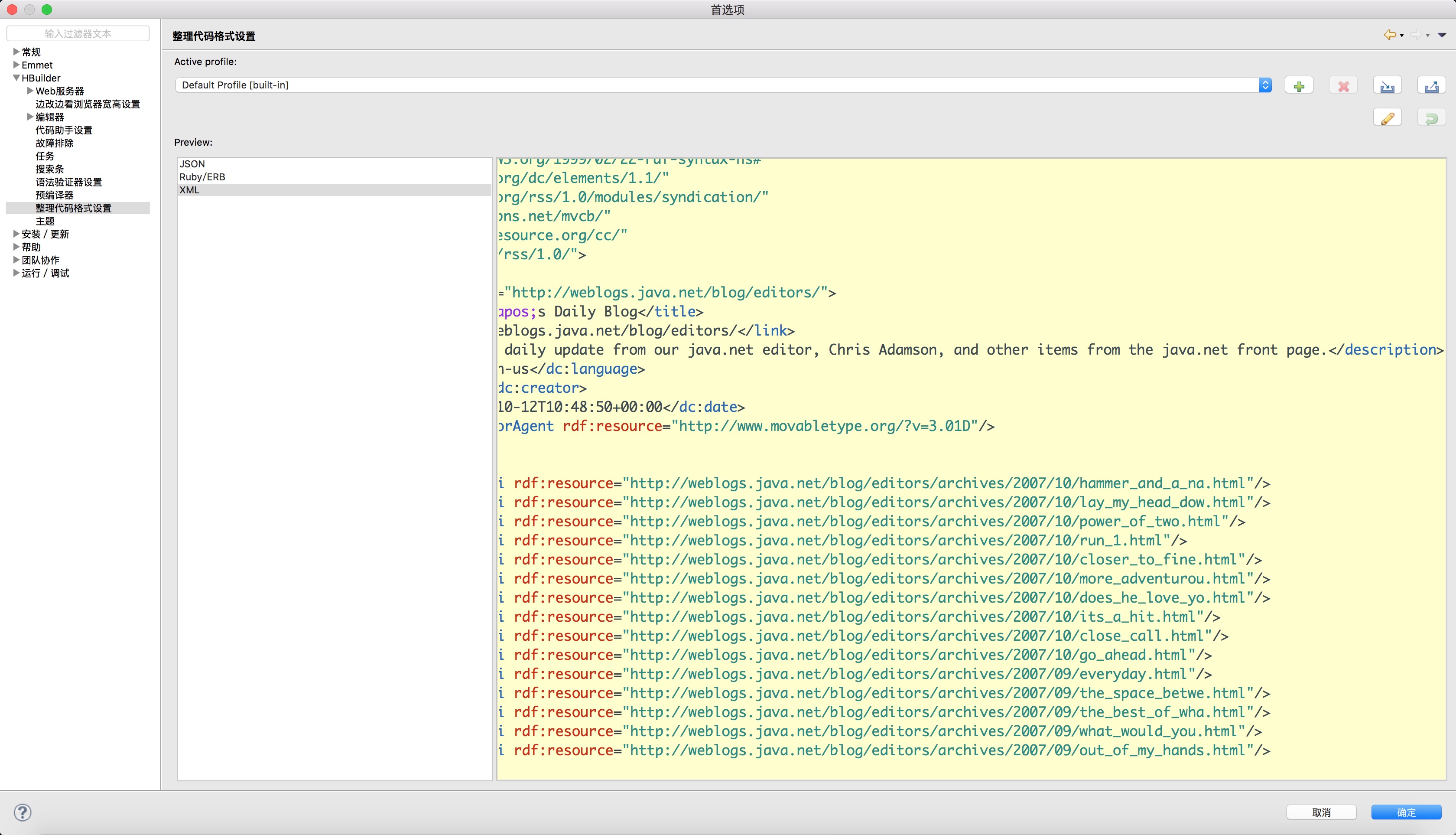
Task: Click the dc:language line in XML preview
Action: point(572,369)
